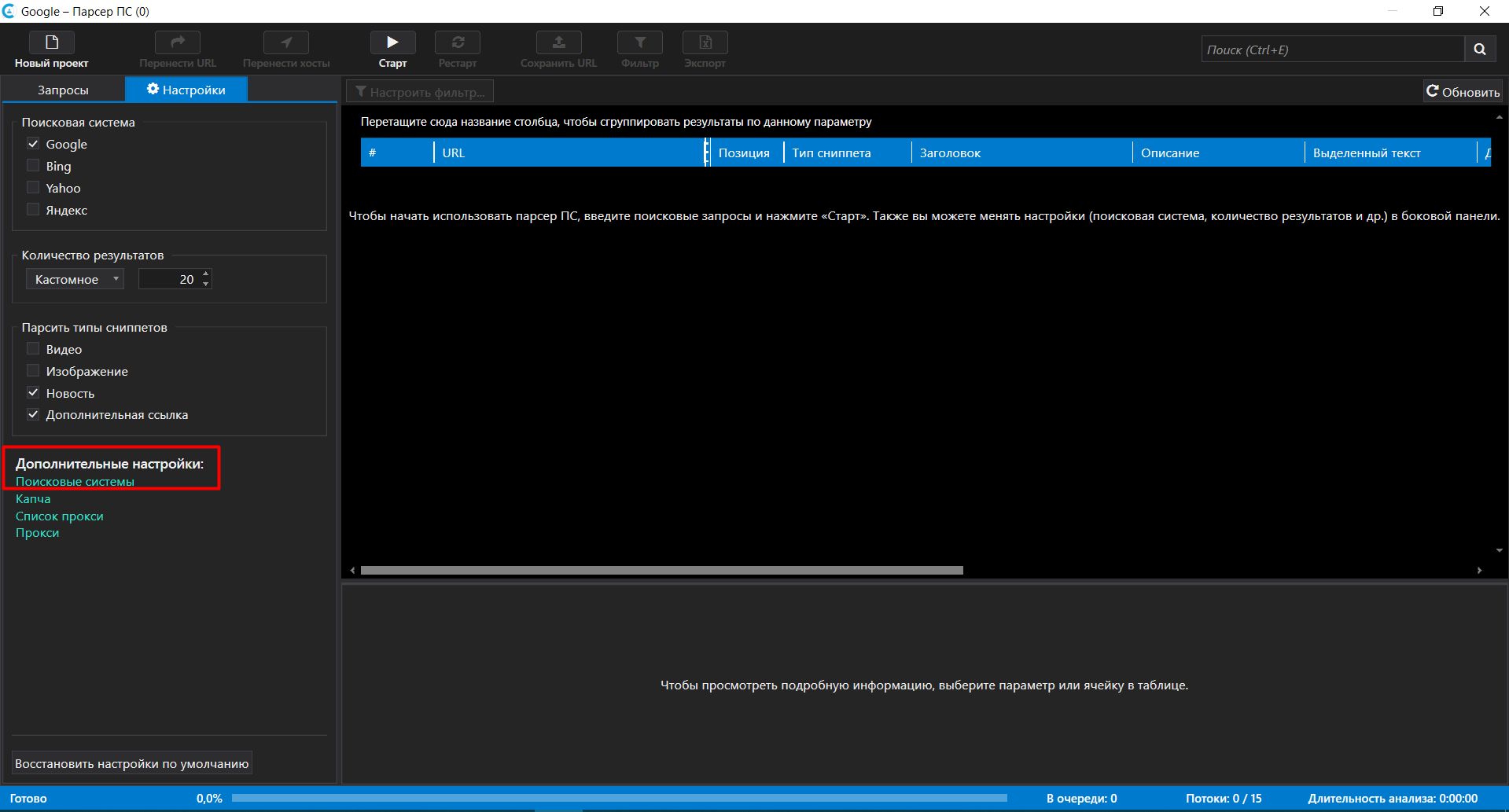Image resolution: width=1509 pixels, height=812 pixels.
Task: Enable the Bing checkbox
Action: coord(33,166)
